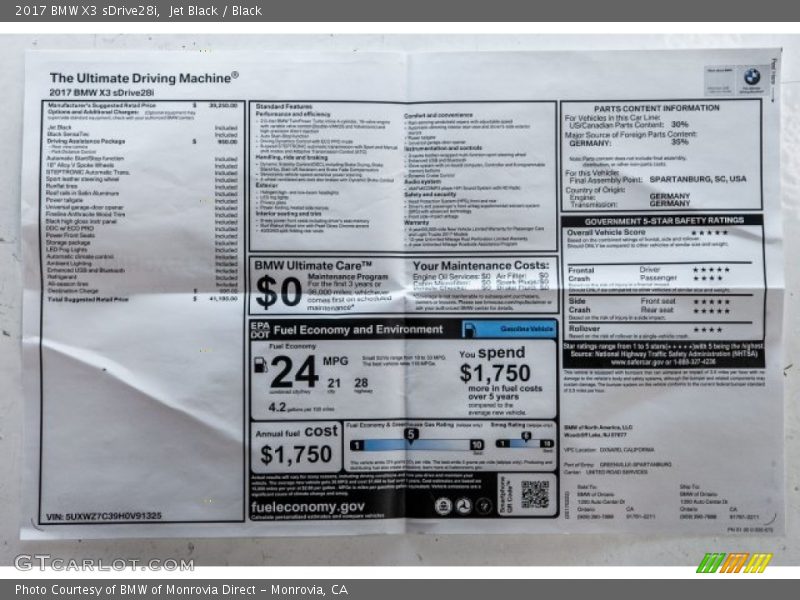Click the 'BMW Ultimate Care' heading
This screenshot has height=600, width=800.
point(313,265)
